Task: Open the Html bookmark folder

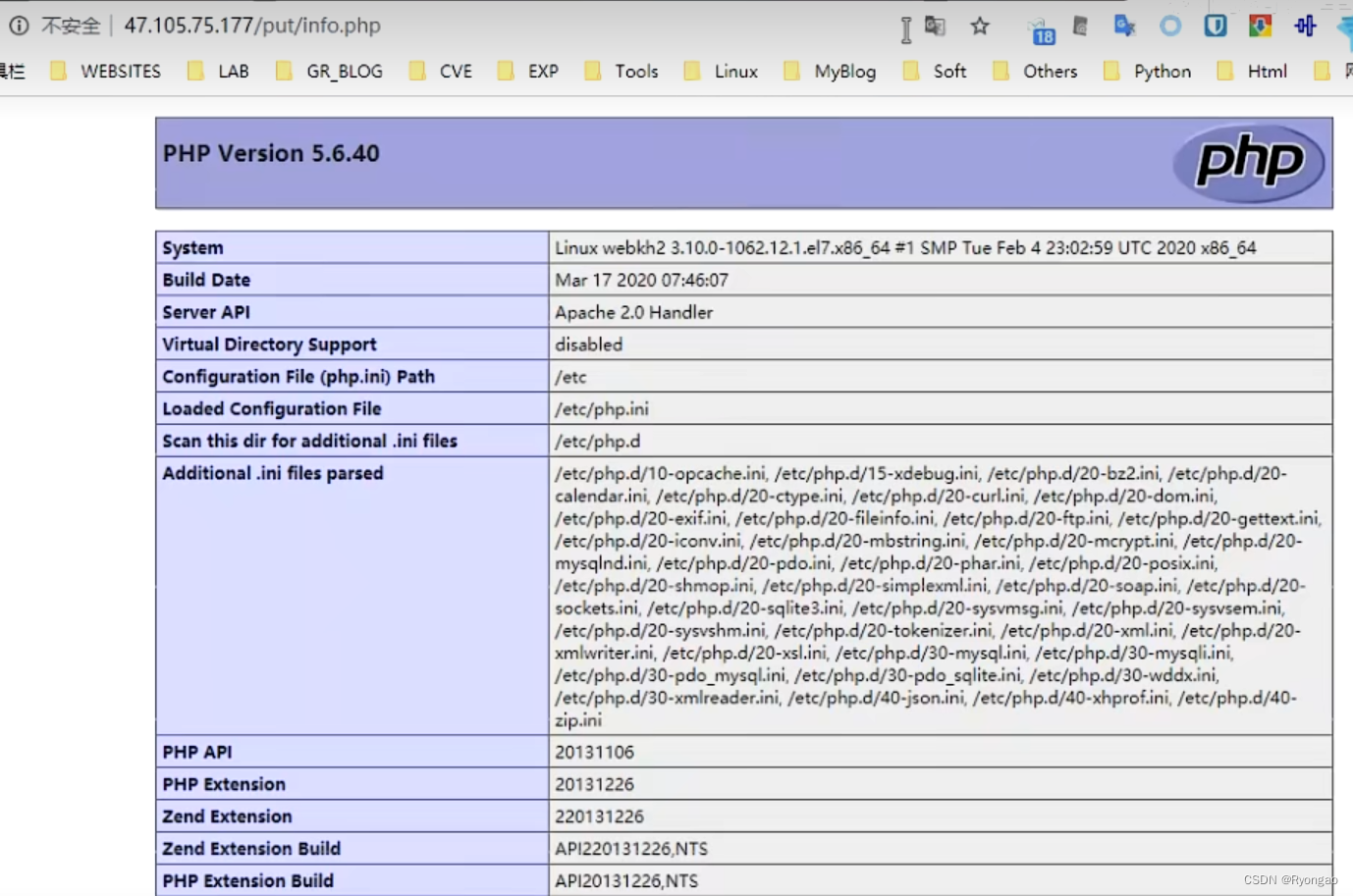Action: point(1252,71)
